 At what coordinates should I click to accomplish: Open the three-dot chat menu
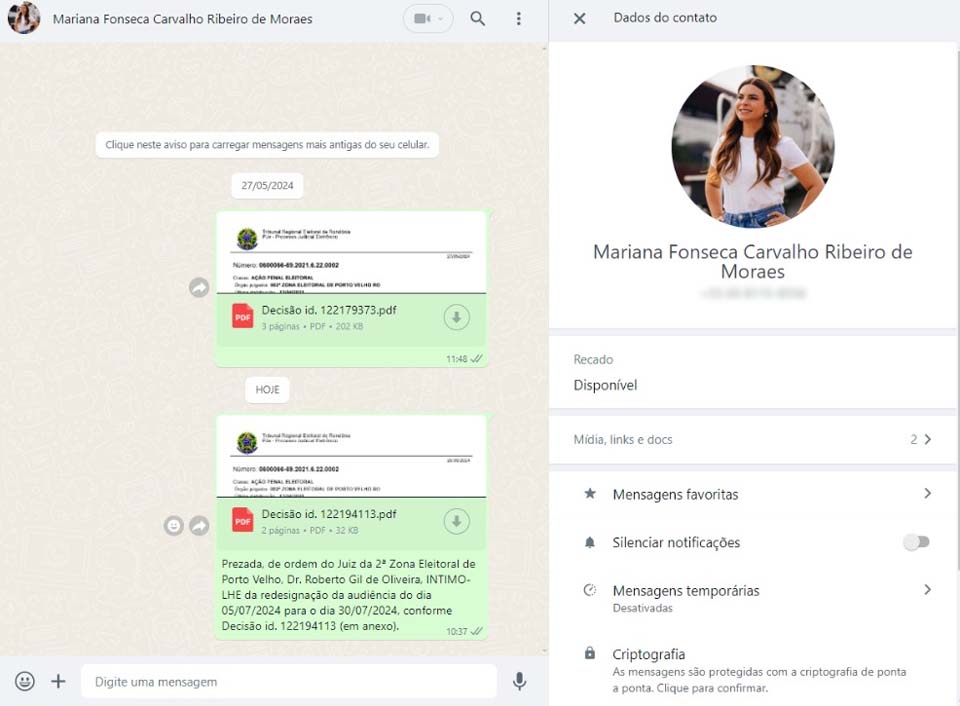click(x=519, y=18)
